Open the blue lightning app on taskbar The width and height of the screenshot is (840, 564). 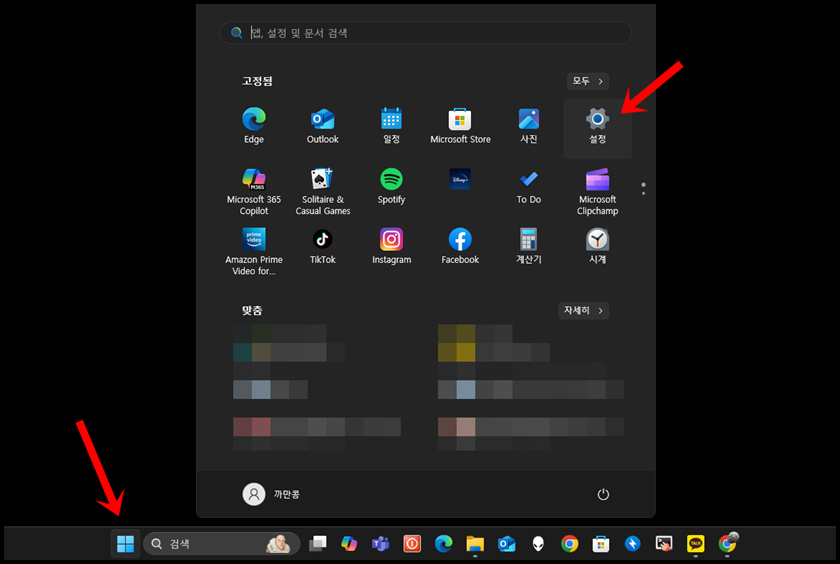tap(632, 544)
